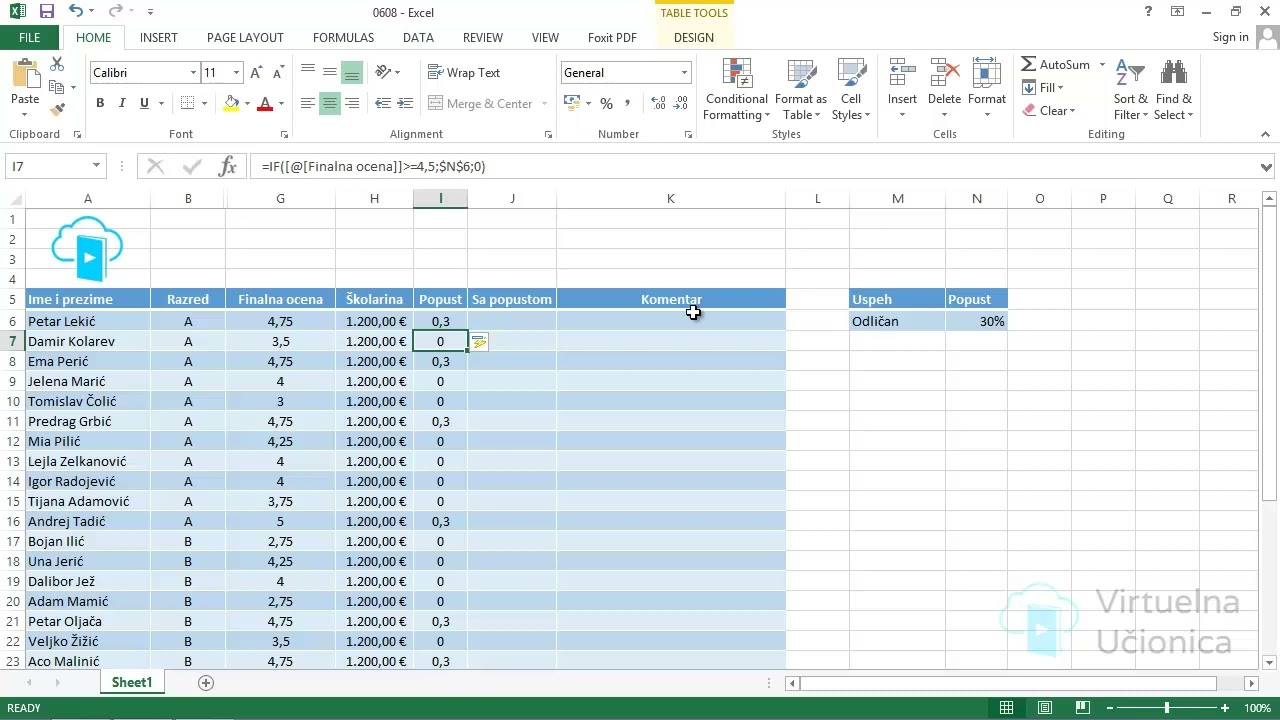Click the Increase Decimal icon
This screenshot has width=1280, height=720.
(x=657, y=104)
